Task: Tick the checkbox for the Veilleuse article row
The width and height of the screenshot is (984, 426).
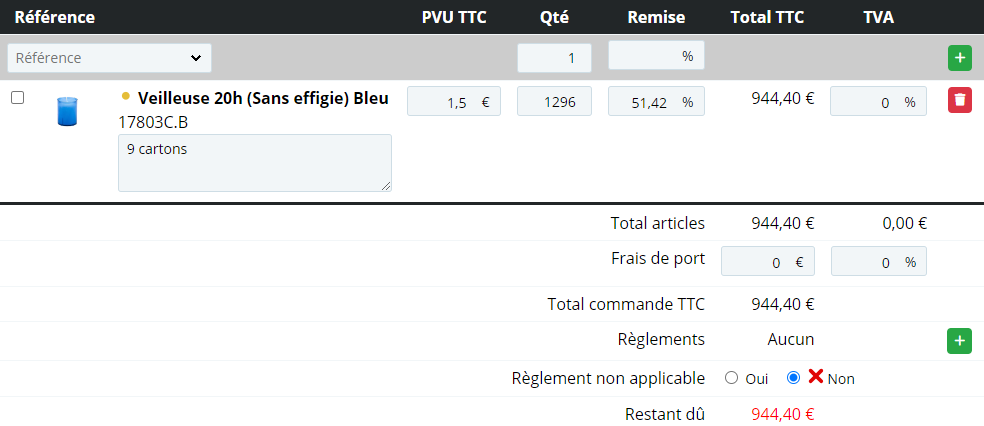Action: [x=18, y=97]
